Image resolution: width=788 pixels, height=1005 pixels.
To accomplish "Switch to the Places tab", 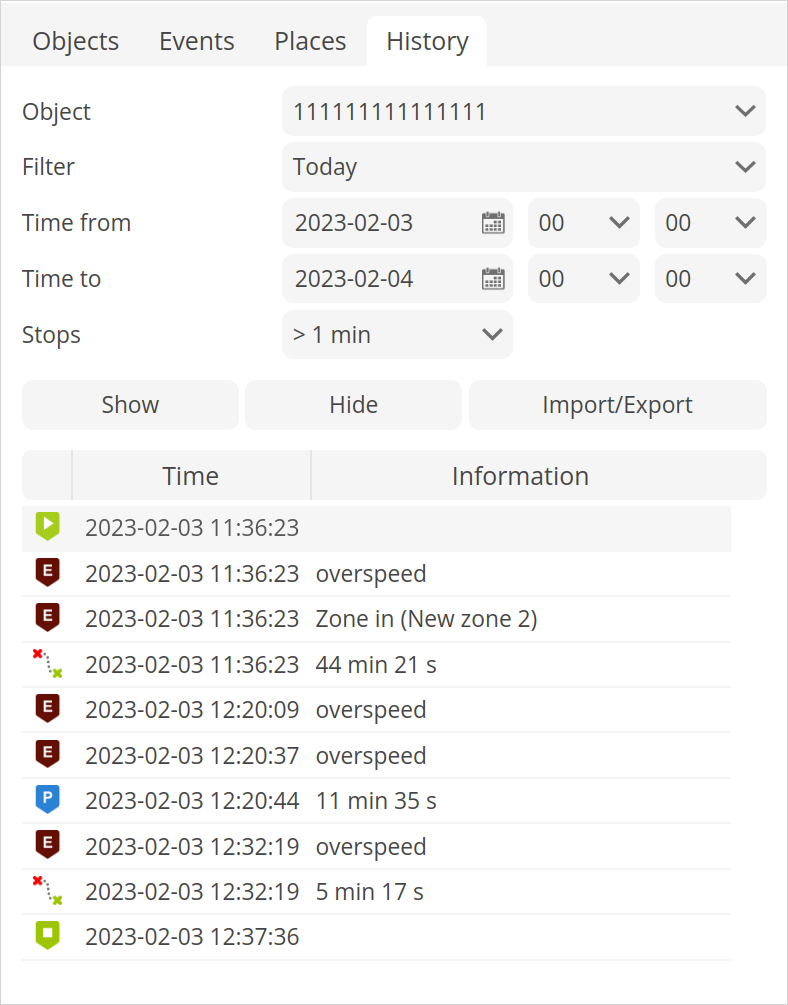I will (x=310, y=42).
